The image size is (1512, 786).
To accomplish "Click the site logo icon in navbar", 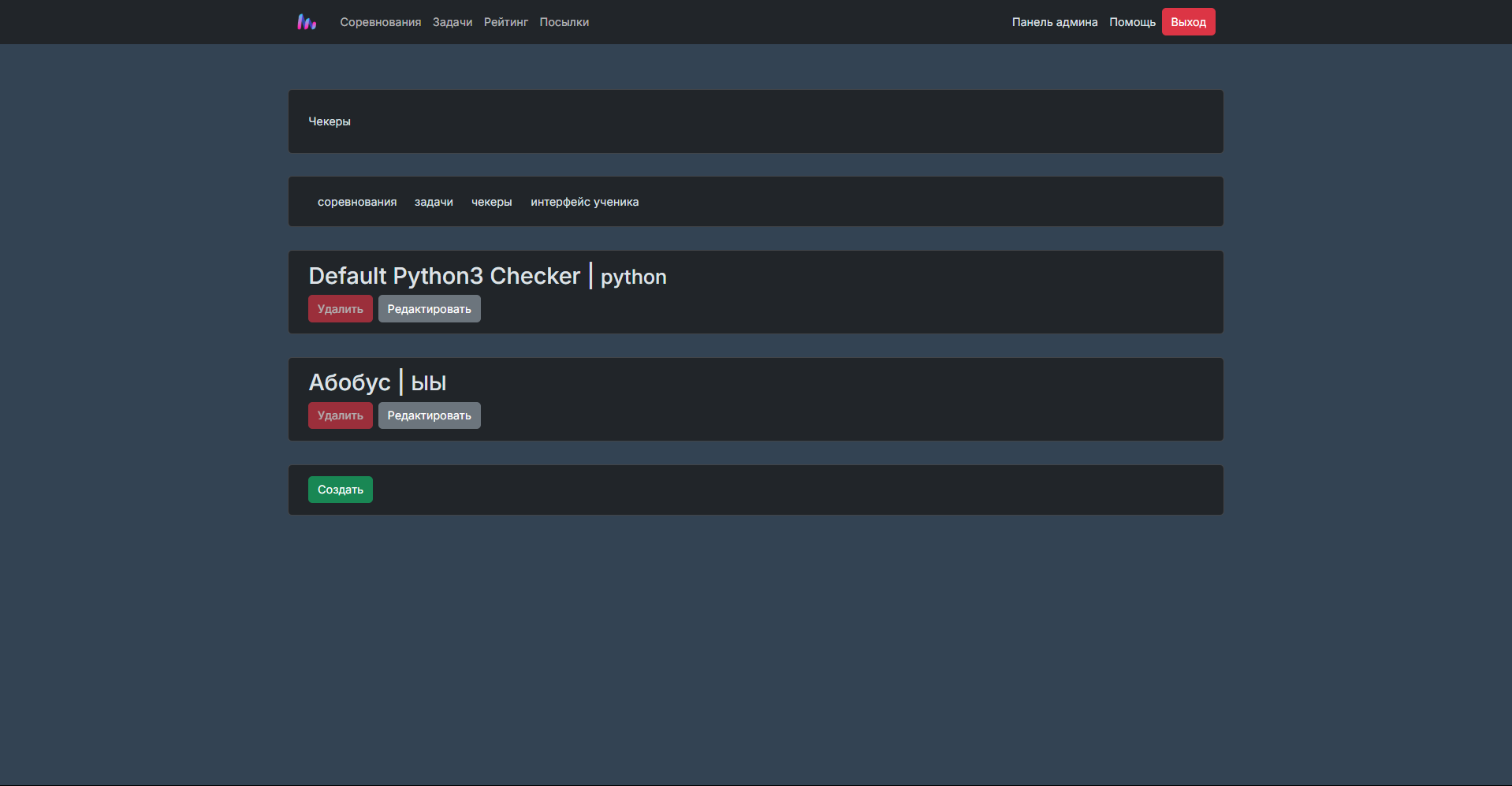I will tap(307, 22).
